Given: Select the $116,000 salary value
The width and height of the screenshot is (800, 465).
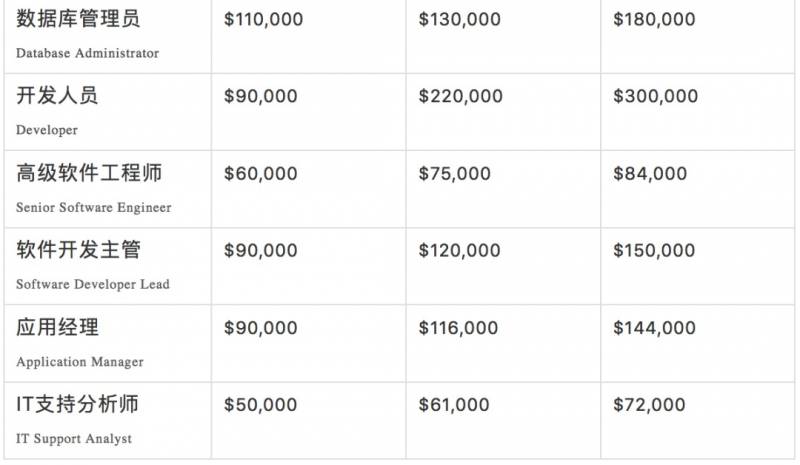Looking at the screenshot, I should click(458, 328).
